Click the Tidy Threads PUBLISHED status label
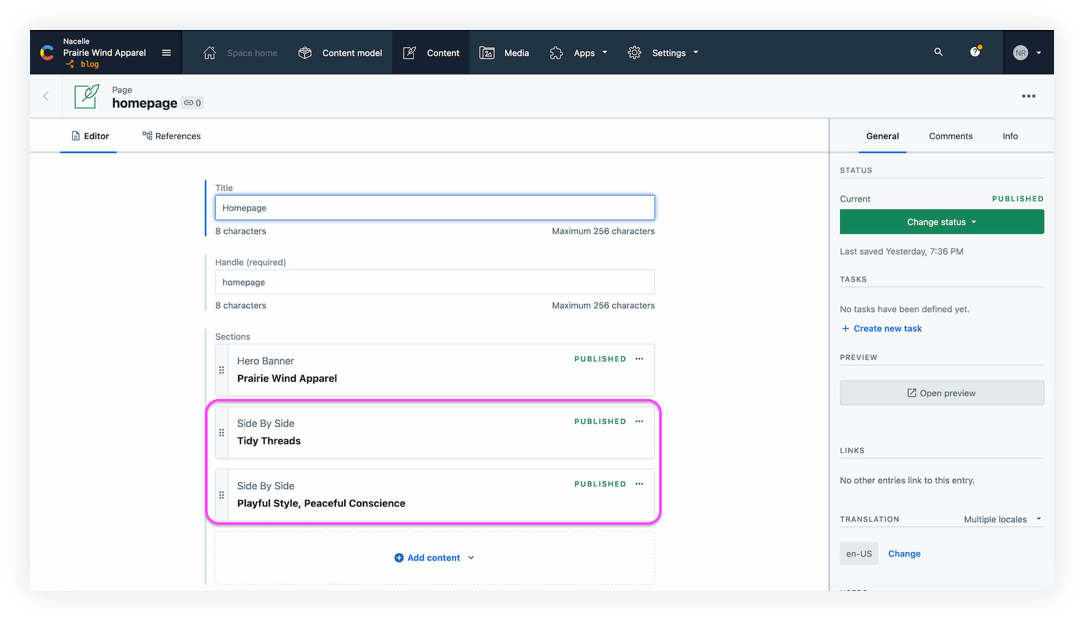The width and height of the screenshot is (1084, 621). pyautogui.click(x=600, y=421)
